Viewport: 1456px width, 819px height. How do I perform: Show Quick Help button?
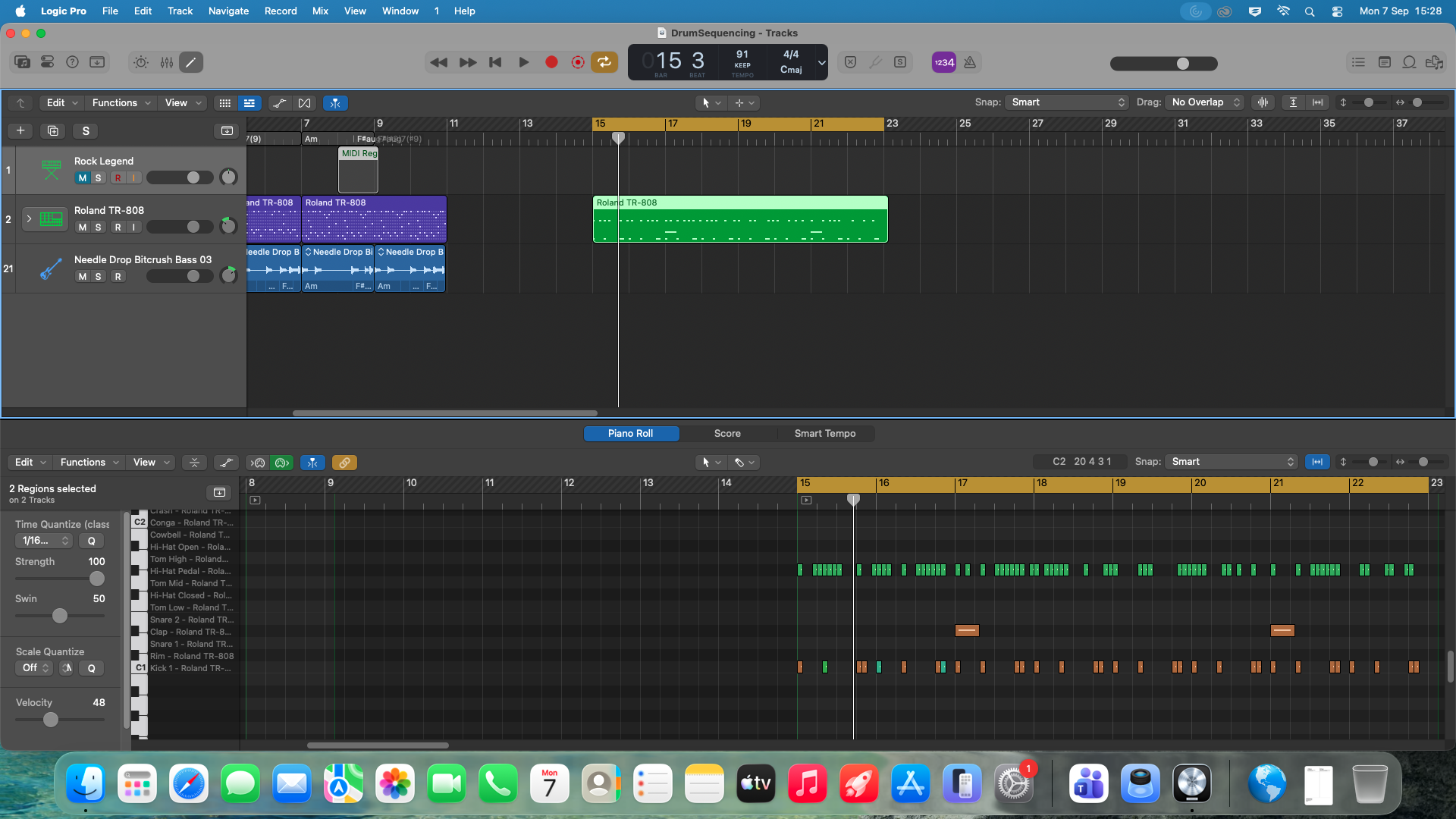click(x=72, y=62)
